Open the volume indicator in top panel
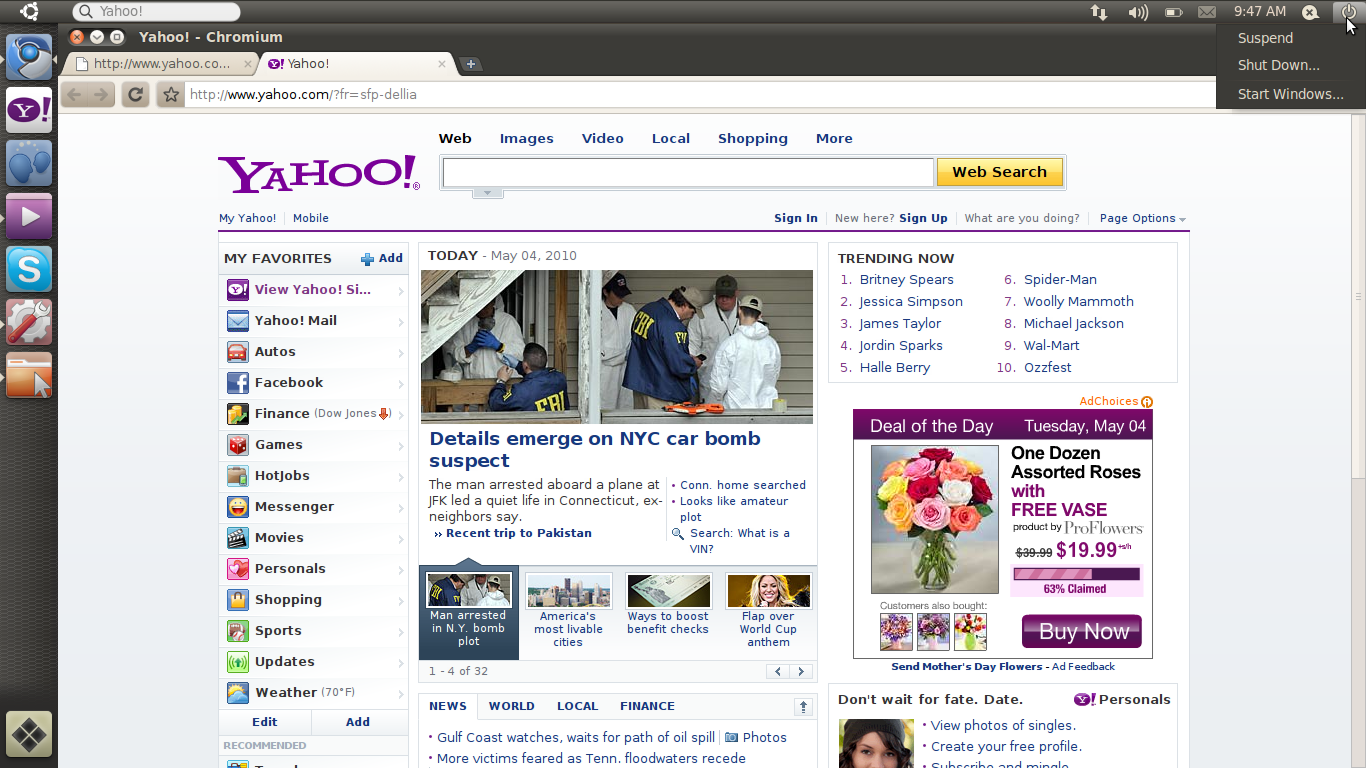The image size is (1366, 768). point(1138,12)
